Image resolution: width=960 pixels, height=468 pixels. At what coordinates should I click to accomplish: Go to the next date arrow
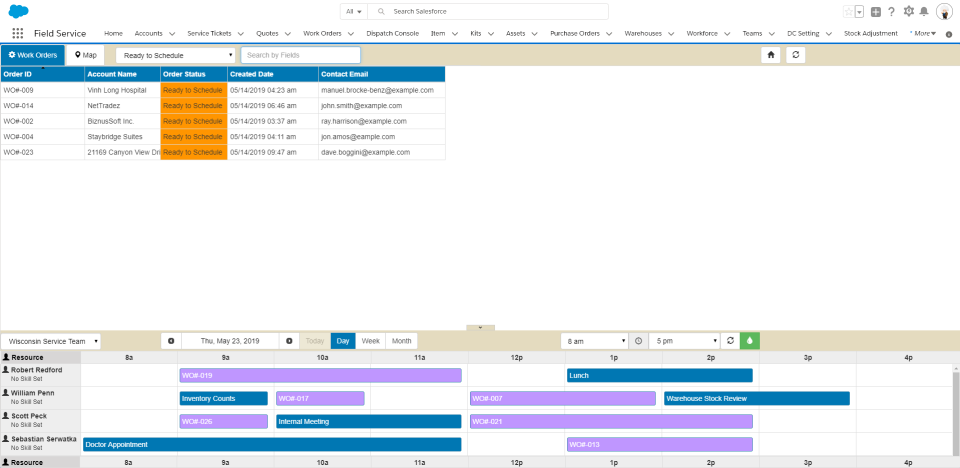pos(289,341)
